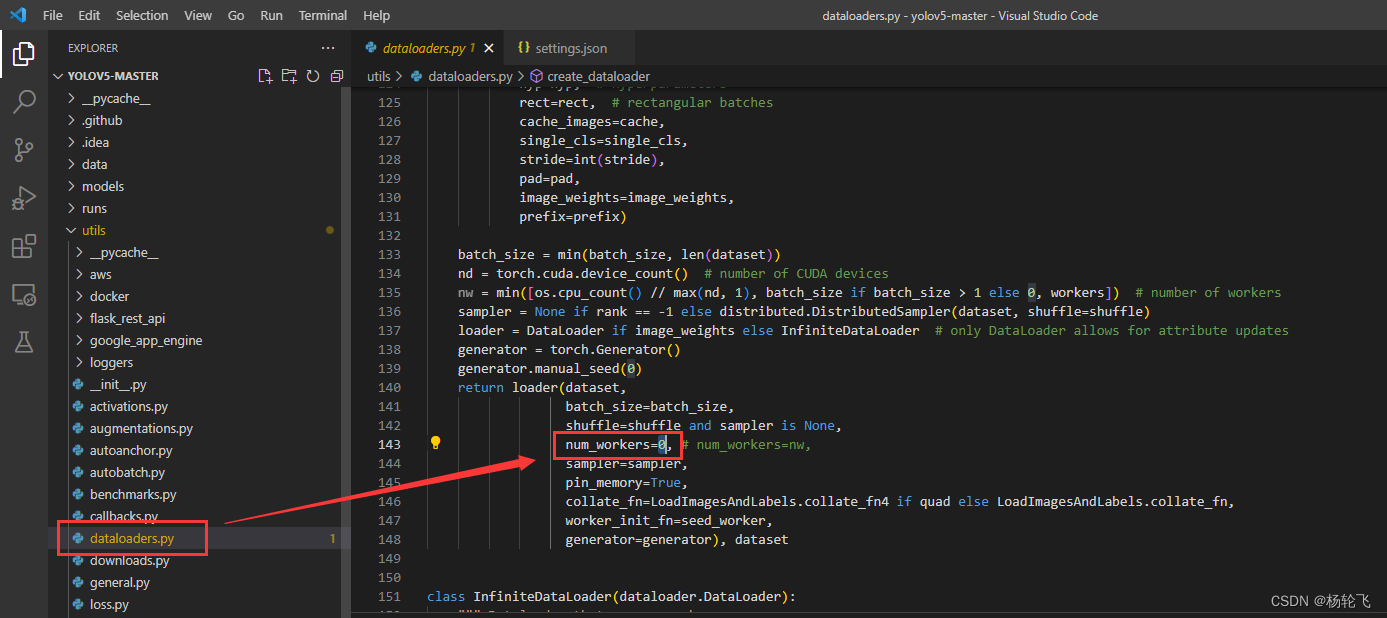This screenshot has width=1387, height=618.
Task: Open general.py file
Action: [119, 582]
